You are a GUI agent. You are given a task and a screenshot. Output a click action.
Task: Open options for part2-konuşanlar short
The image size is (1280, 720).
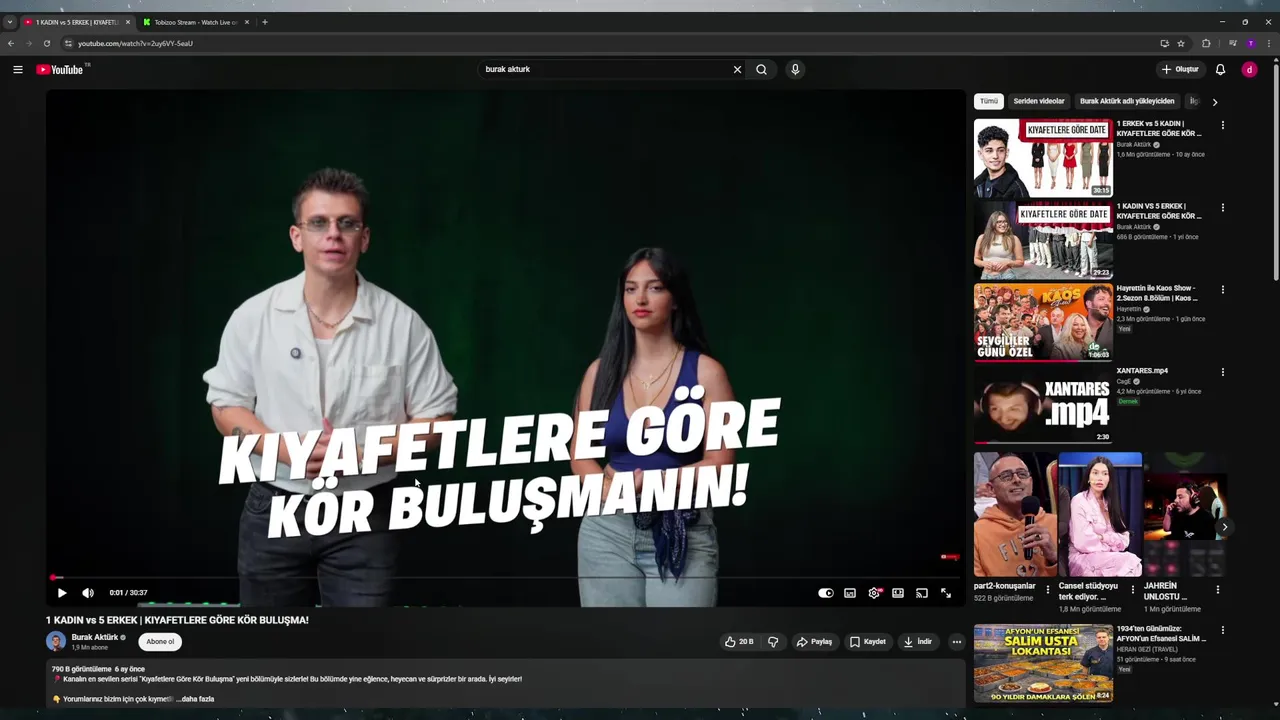point(1048,590)
